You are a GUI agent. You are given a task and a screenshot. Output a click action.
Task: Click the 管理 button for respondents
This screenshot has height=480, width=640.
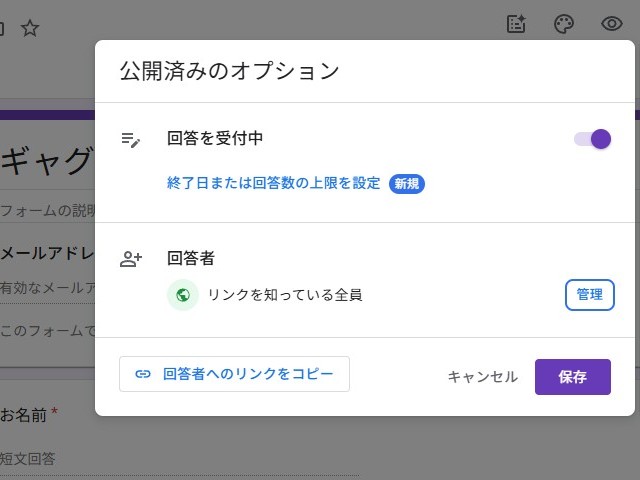[x=589, y=295]
